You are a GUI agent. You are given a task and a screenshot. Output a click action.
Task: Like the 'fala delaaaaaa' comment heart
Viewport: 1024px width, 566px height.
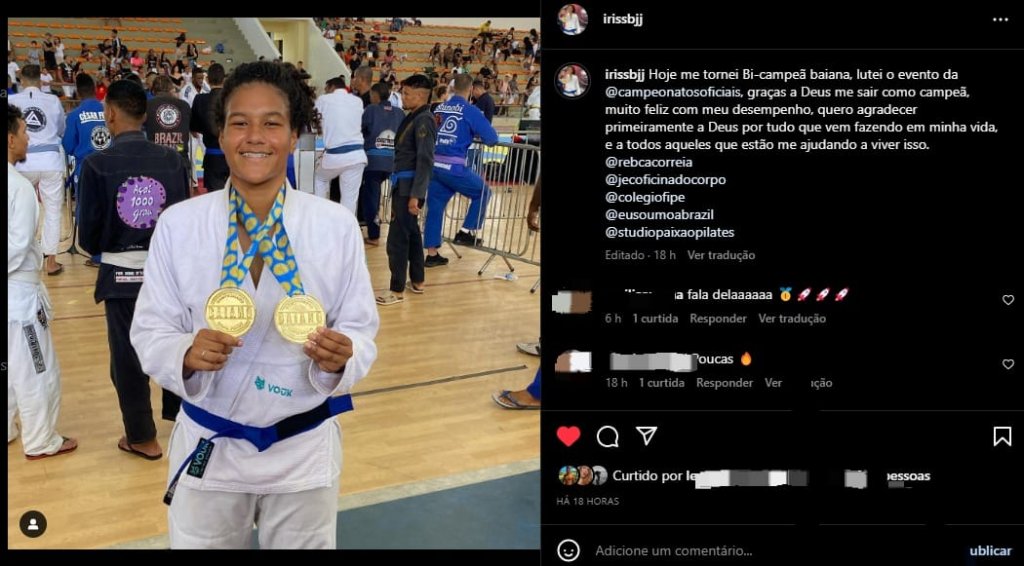point(1008,300)
